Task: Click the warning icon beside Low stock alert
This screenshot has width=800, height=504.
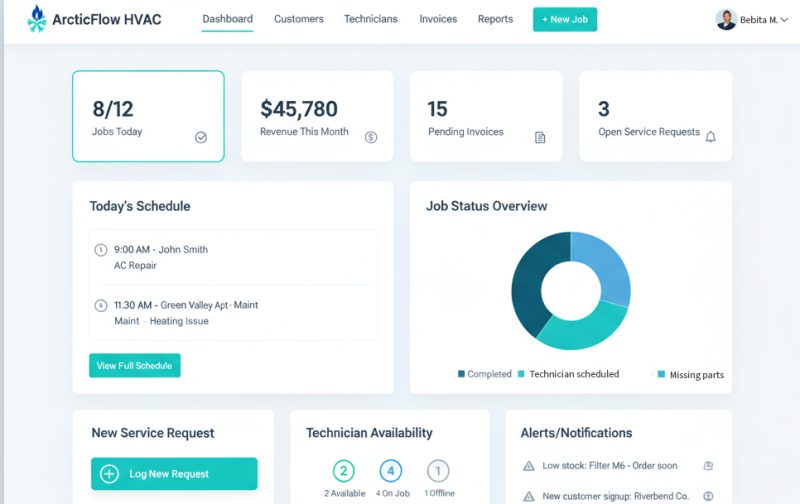Action: [529, 466]
